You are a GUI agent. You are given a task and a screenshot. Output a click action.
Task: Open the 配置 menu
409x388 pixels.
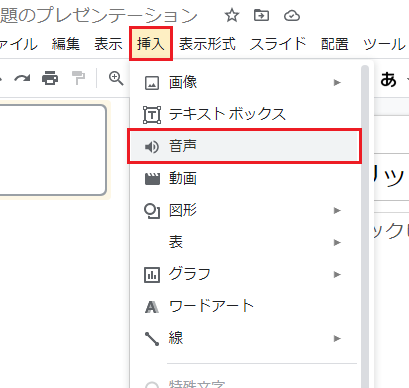click(335, 44)
